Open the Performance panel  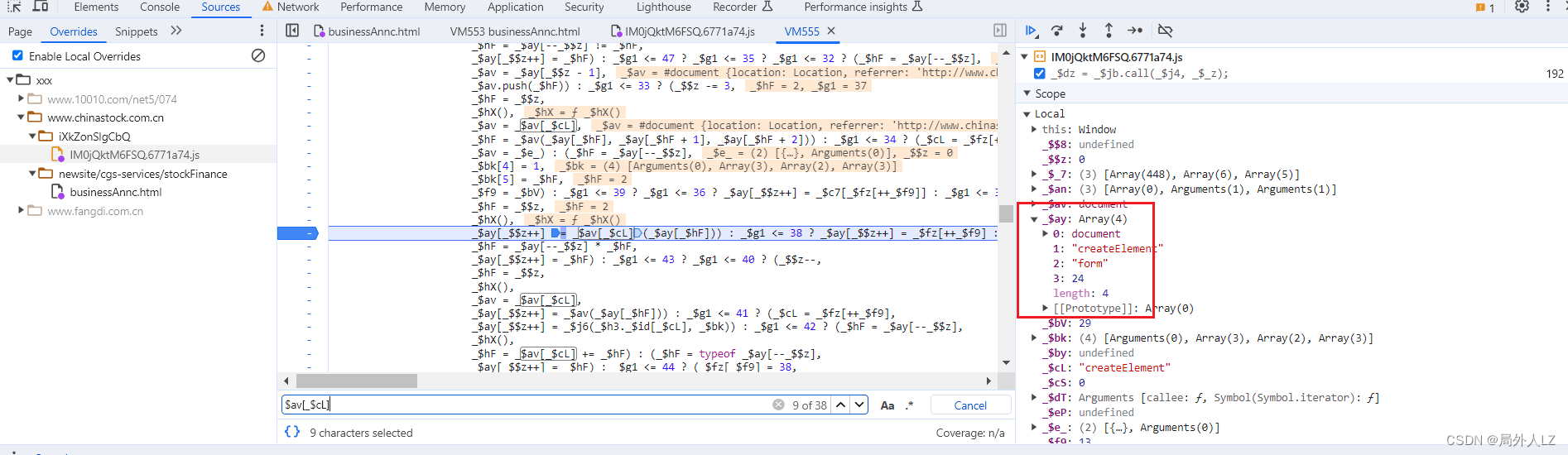point(371,7)
